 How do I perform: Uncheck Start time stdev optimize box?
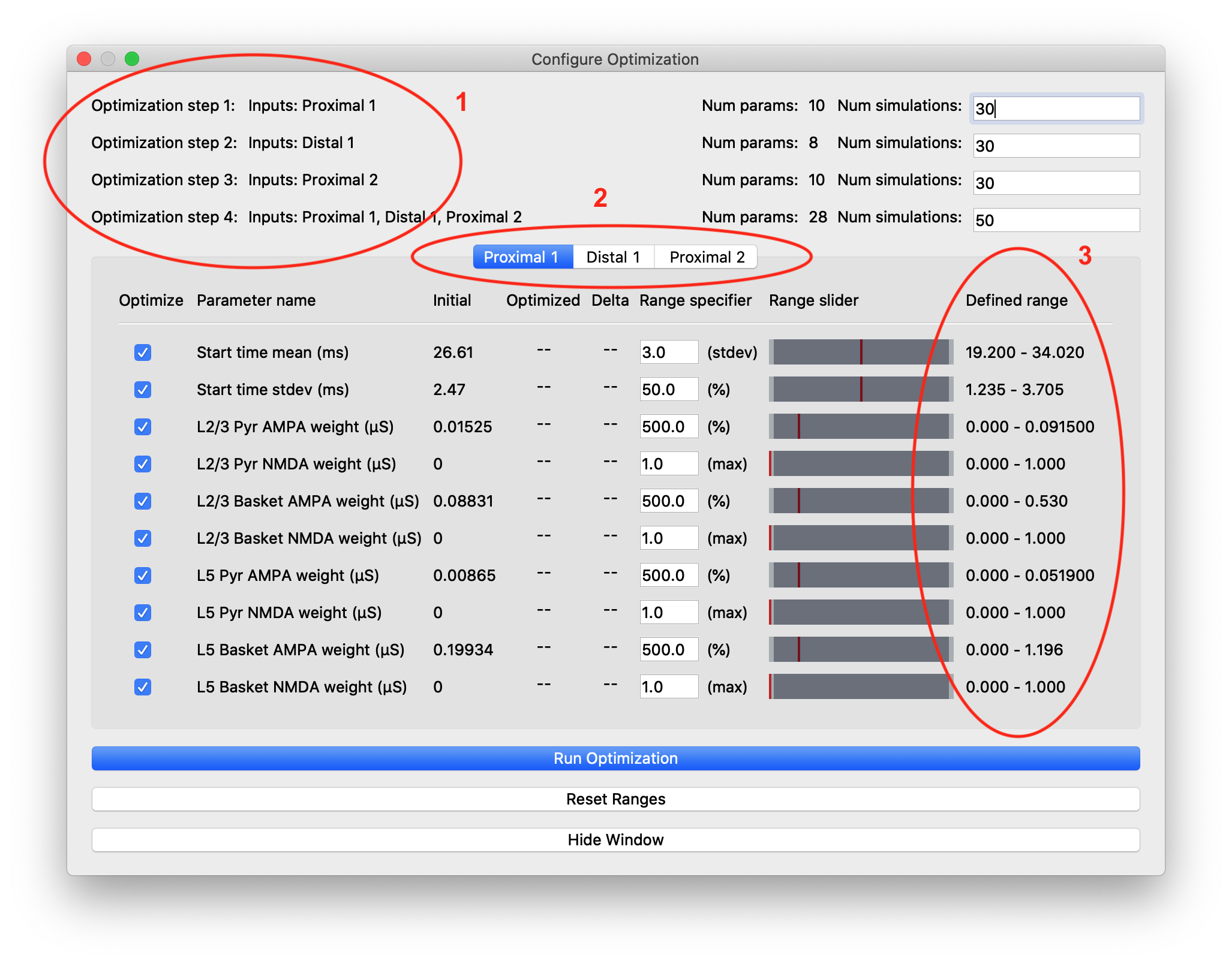click(x=142, y=390)
